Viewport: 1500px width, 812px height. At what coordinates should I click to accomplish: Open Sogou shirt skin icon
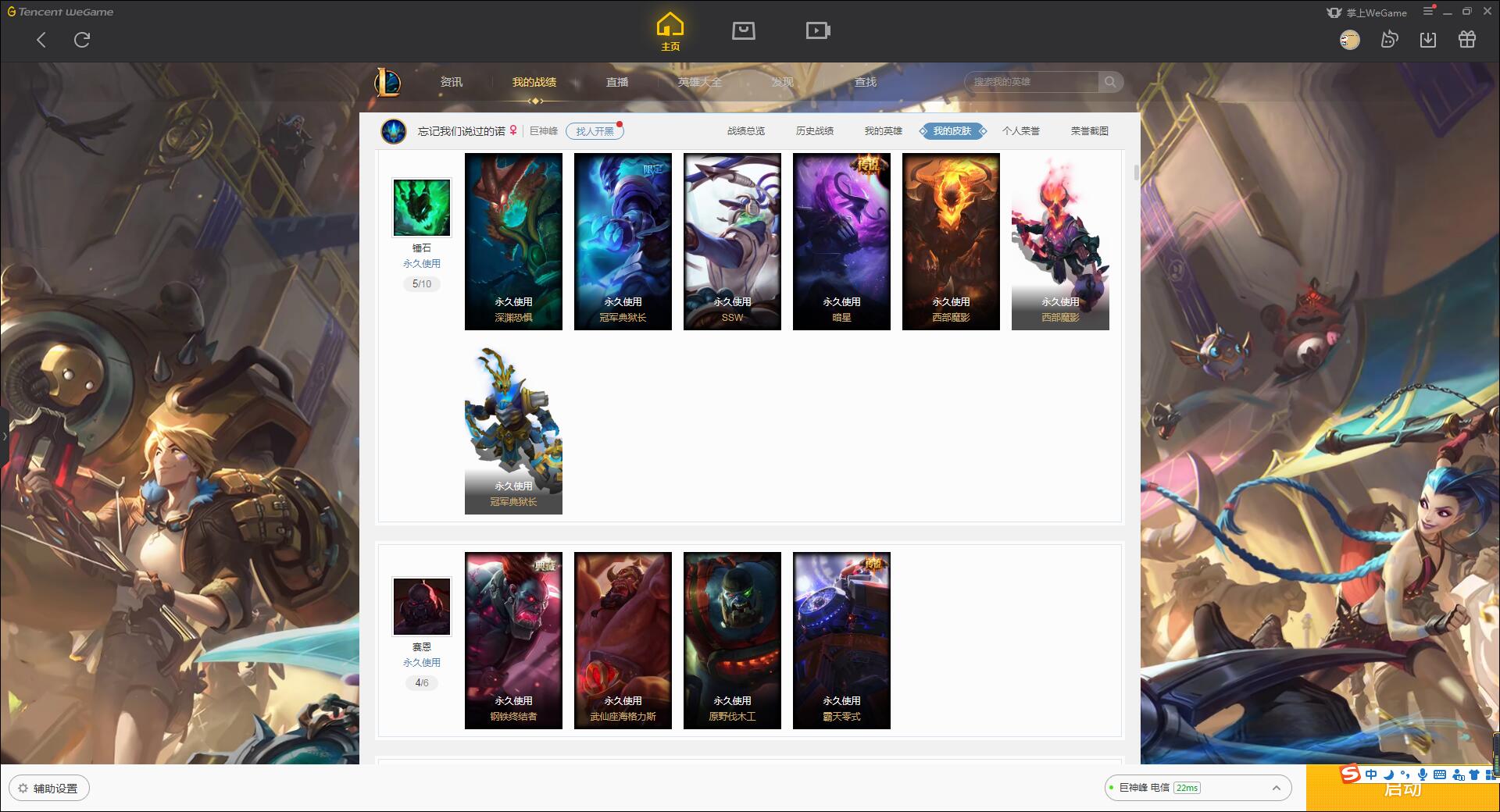coord(1474,775)
